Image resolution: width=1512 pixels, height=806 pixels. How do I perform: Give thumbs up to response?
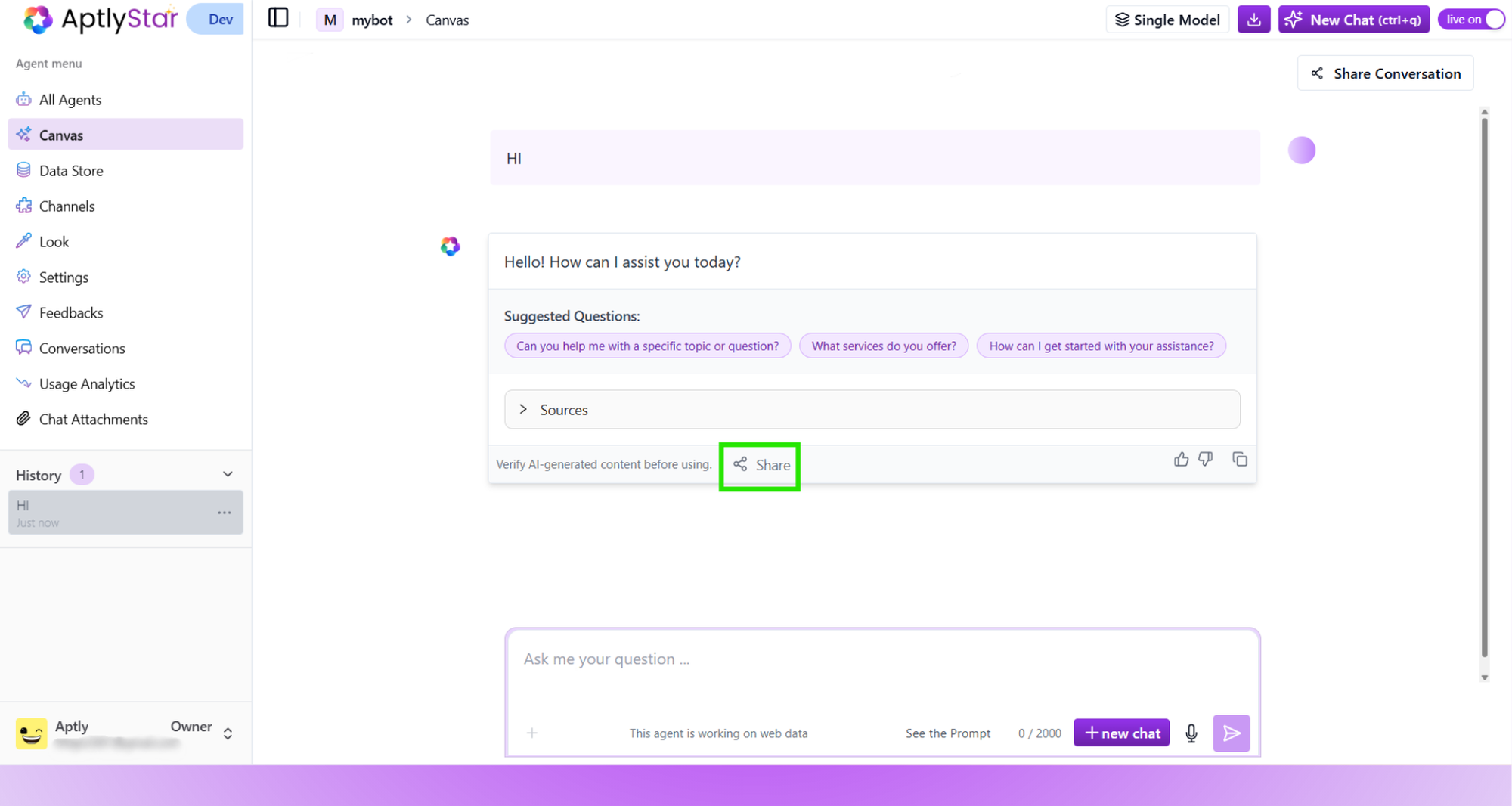click(1181, 459)
